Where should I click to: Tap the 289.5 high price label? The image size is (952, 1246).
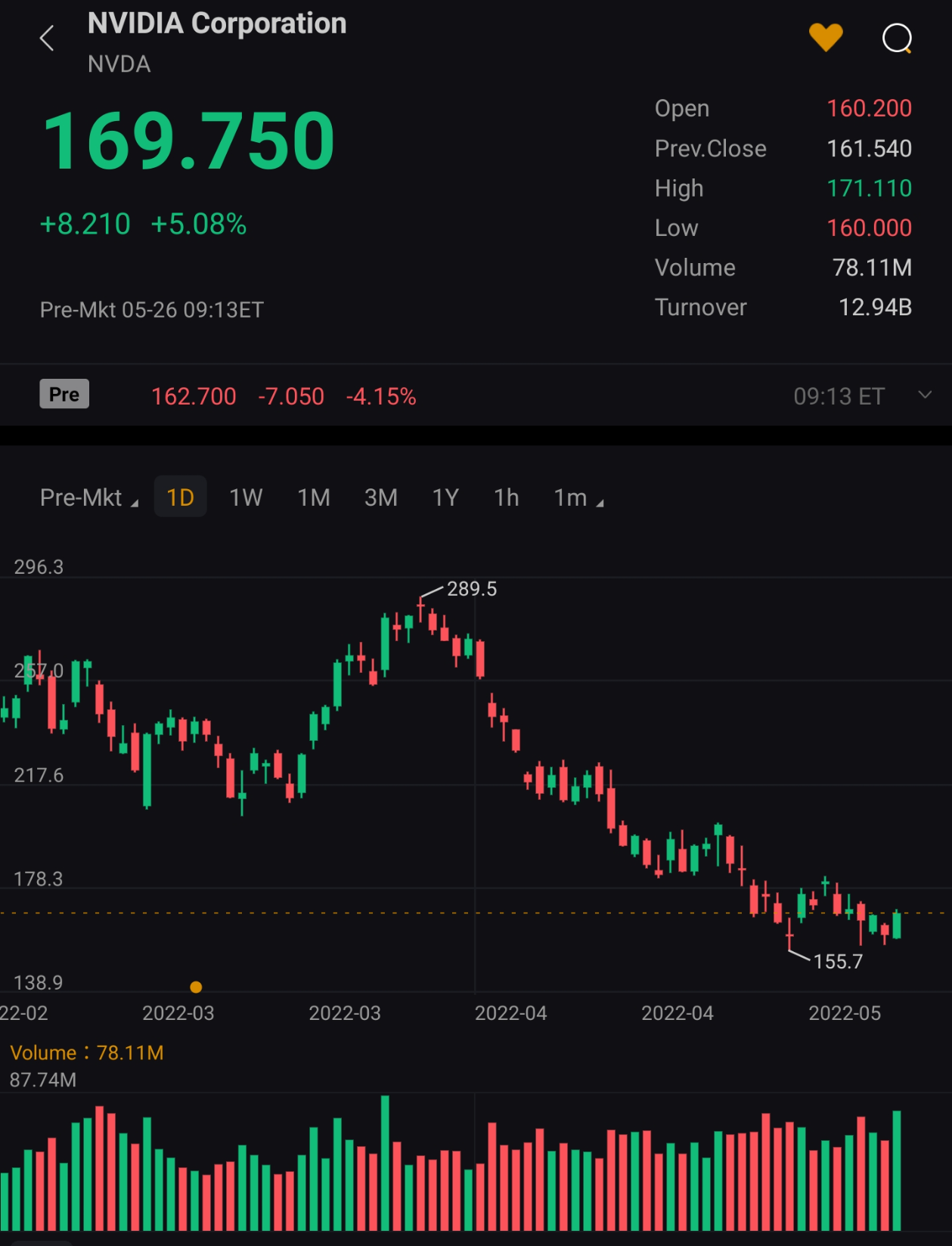[472, 589]
